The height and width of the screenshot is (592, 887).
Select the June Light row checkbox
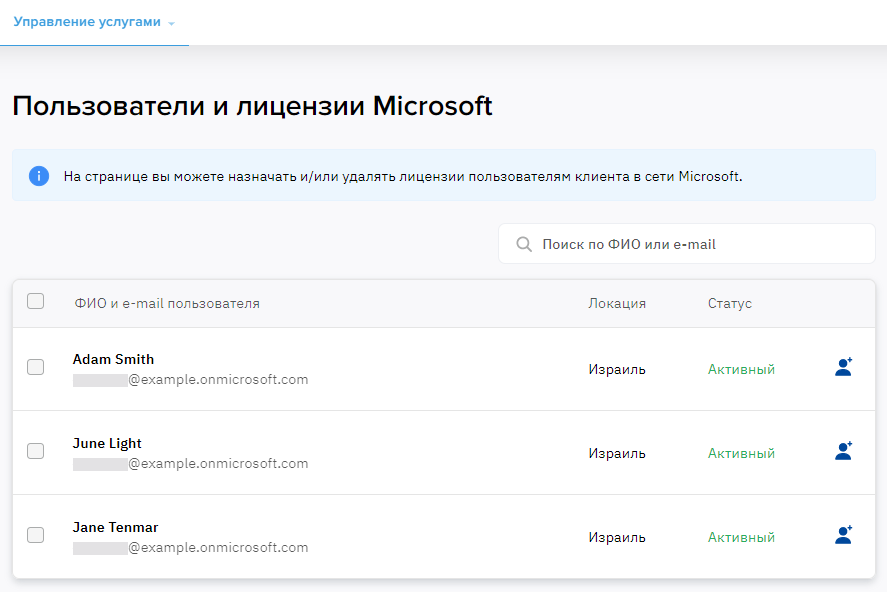36,451
